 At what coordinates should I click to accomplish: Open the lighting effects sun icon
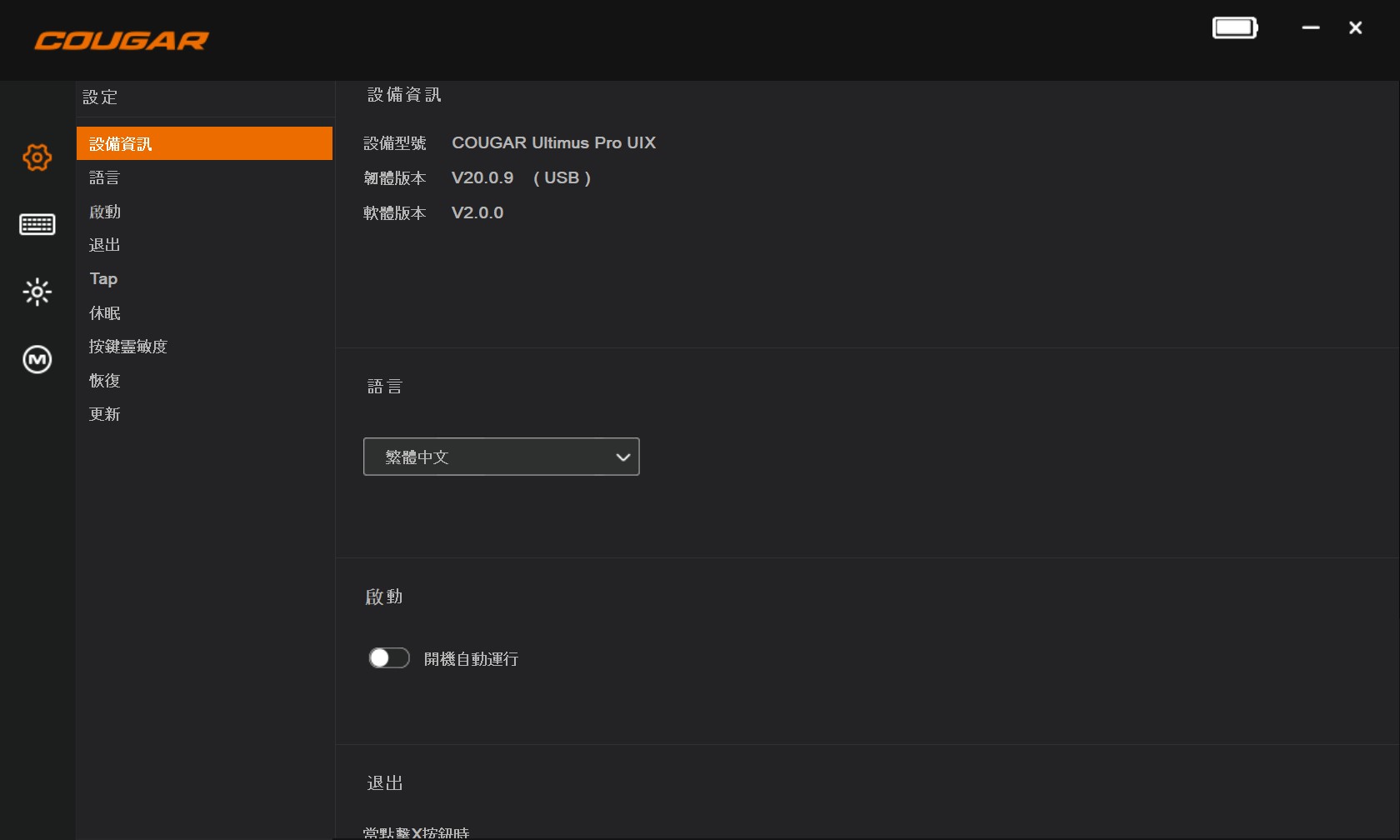37,292
